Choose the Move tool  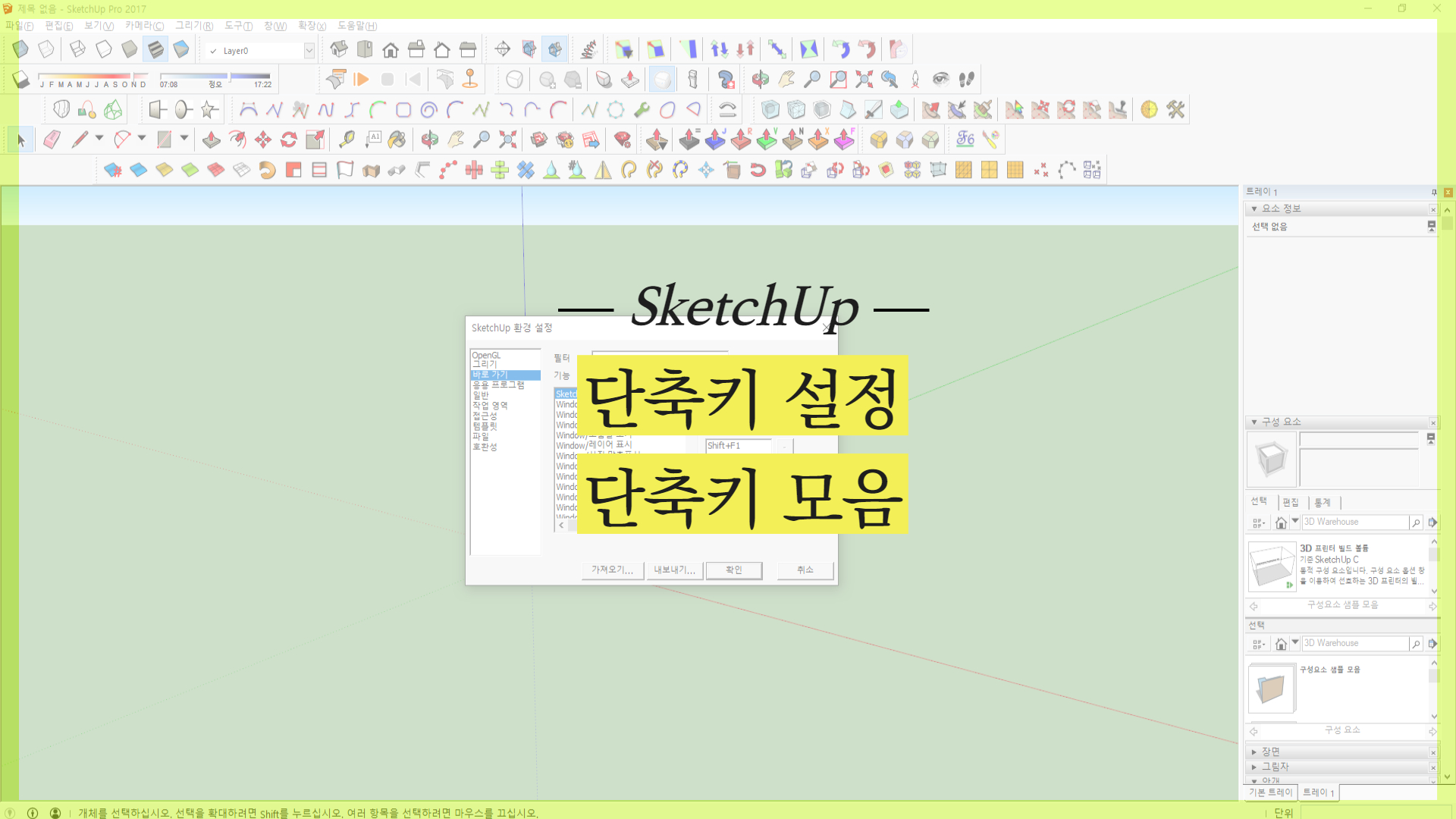coord(263,140)
